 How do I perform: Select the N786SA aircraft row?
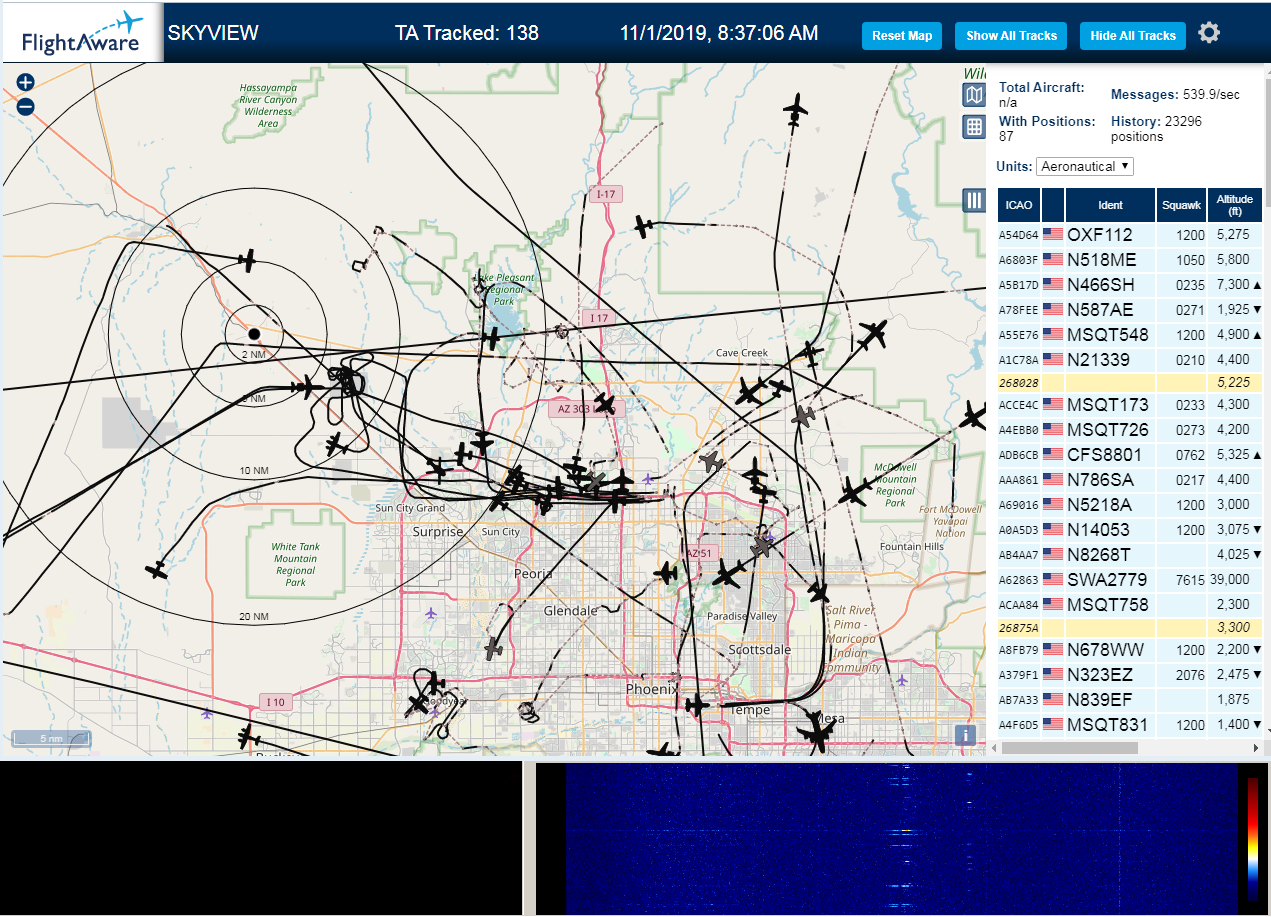pyautogui.click(x=1129, y=480)
